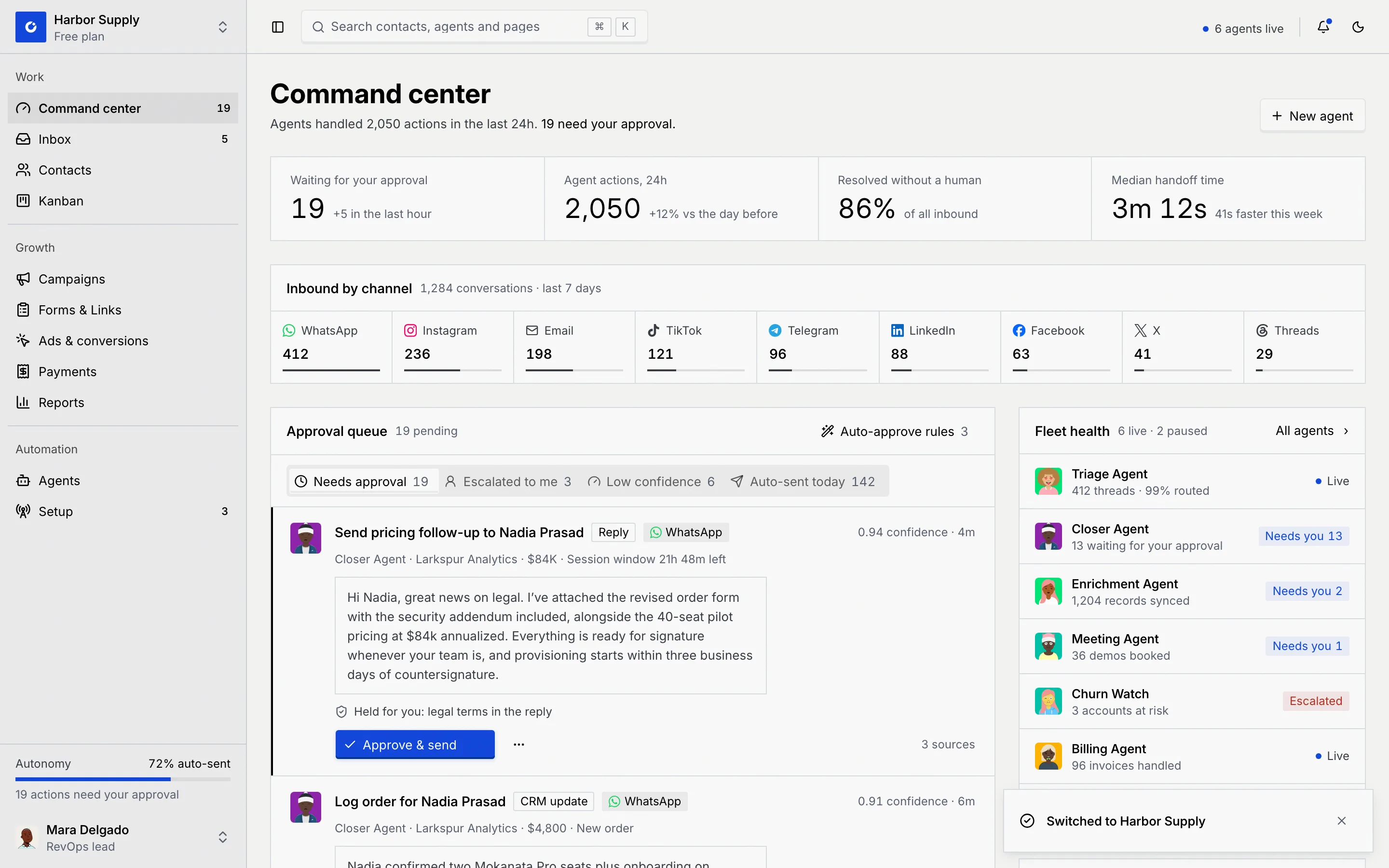This screenshot has width=1389, height=868.
Task: Select the WhatsApp channel card
Action: point(331,347)
